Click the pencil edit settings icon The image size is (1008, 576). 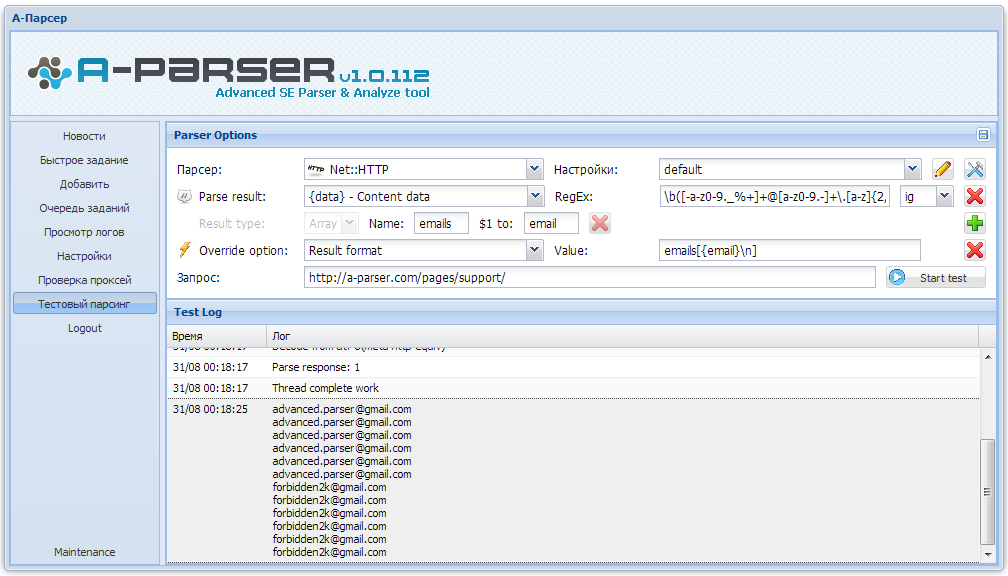[942, 170]
